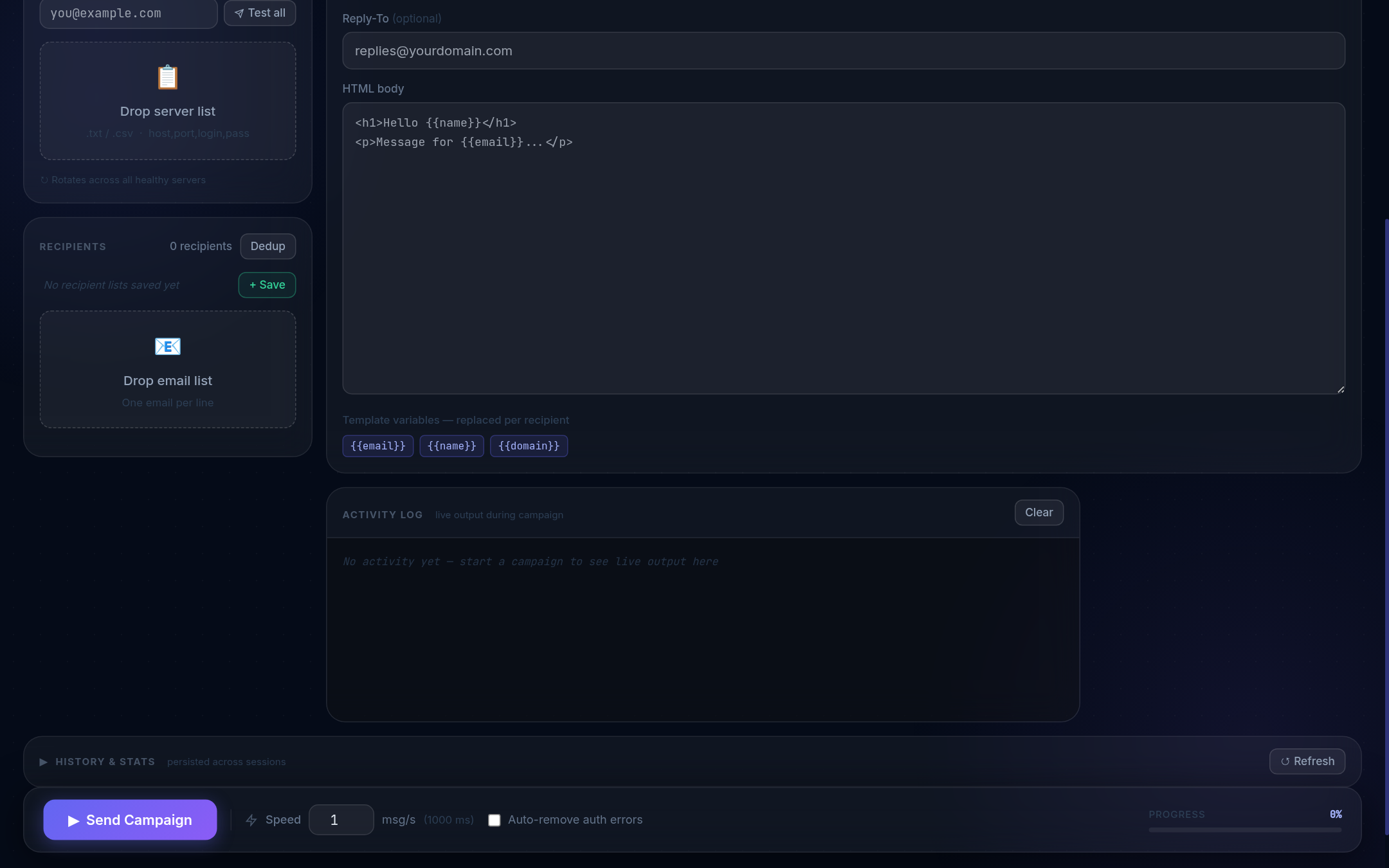Insert the {{name}} template variable chip
The width and height of the screenshot is (1389, 868).
[x=451, y=446]
